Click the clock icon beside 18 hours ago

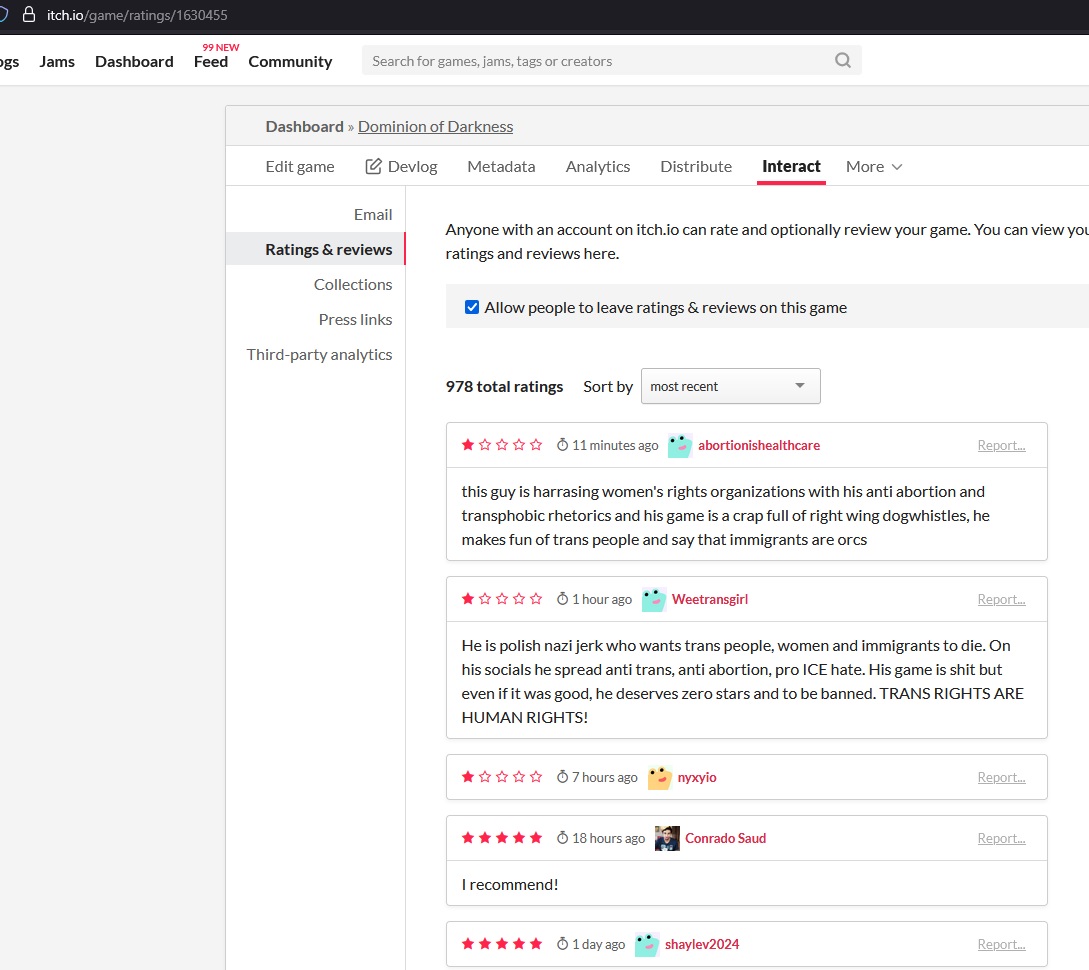pyautogui.click(x=563, y=837)
